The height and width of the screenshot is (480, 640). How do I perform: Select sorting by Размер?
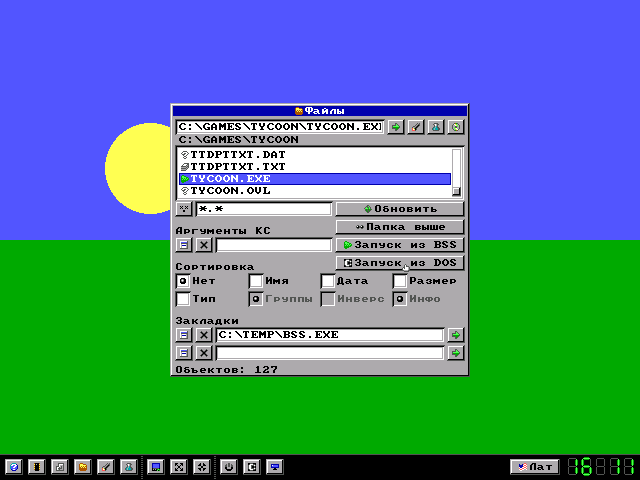tap(400, 281)
